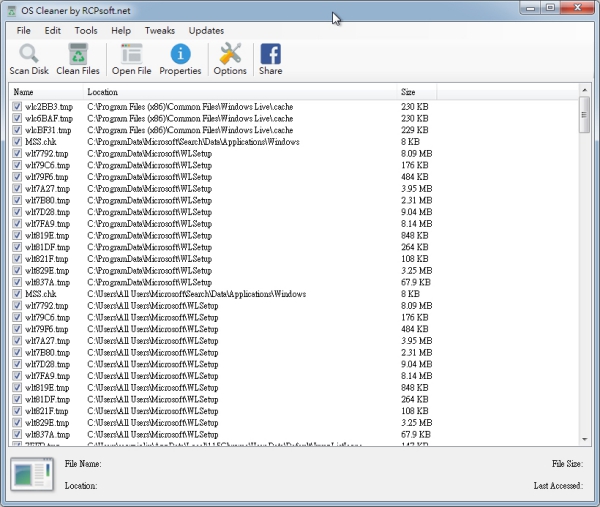The width and height of the screenshot is (600, 507).
Task: Show file Properties info icon
Action: tap(180, 54)
